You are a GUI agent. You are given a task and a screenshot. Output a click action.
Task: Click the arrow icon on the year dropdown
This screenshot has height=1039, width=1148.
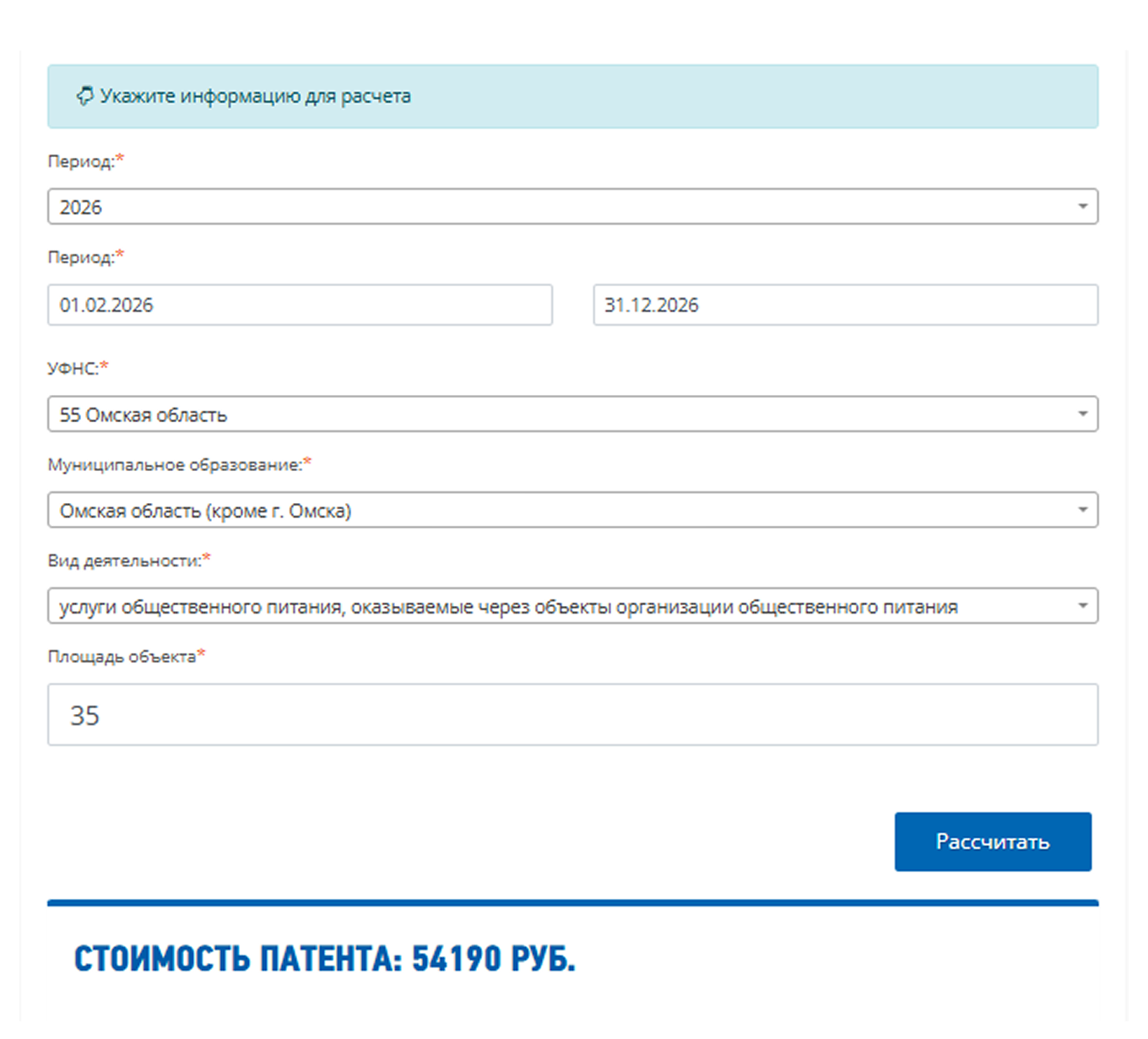[x=1084, y=205]
